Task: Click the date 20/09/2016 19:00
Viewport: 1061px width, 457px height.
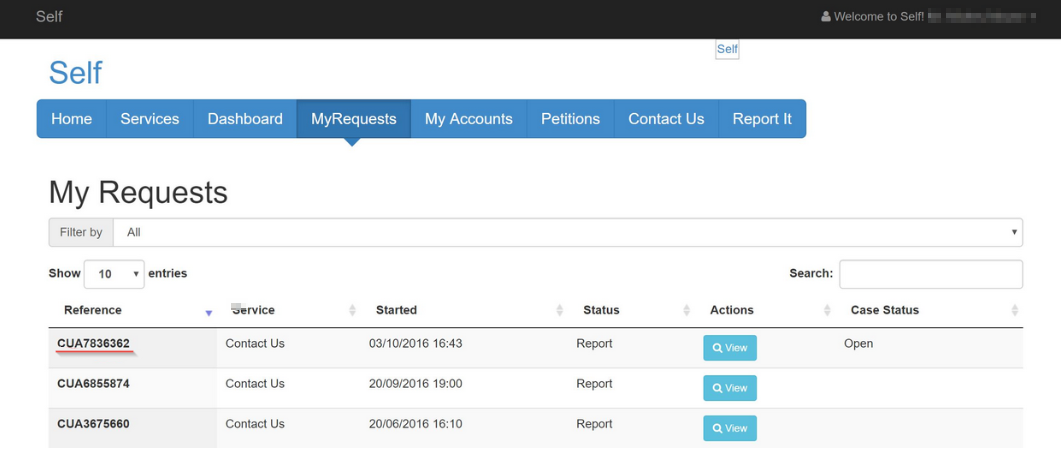Action: coord(415,384)
